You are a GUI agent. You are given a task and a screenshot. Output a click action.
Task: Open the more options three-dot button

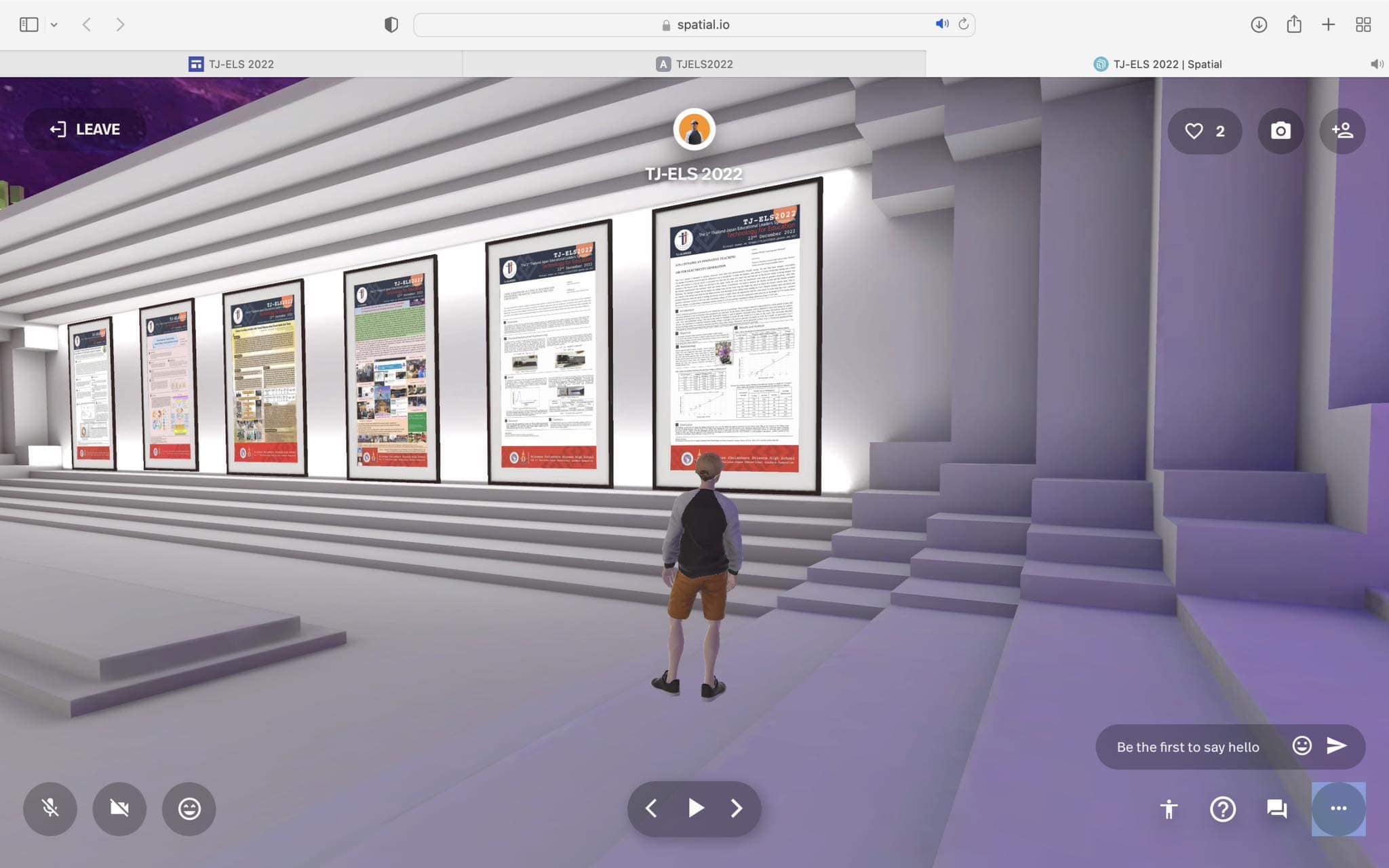[x=1338, y=808]
